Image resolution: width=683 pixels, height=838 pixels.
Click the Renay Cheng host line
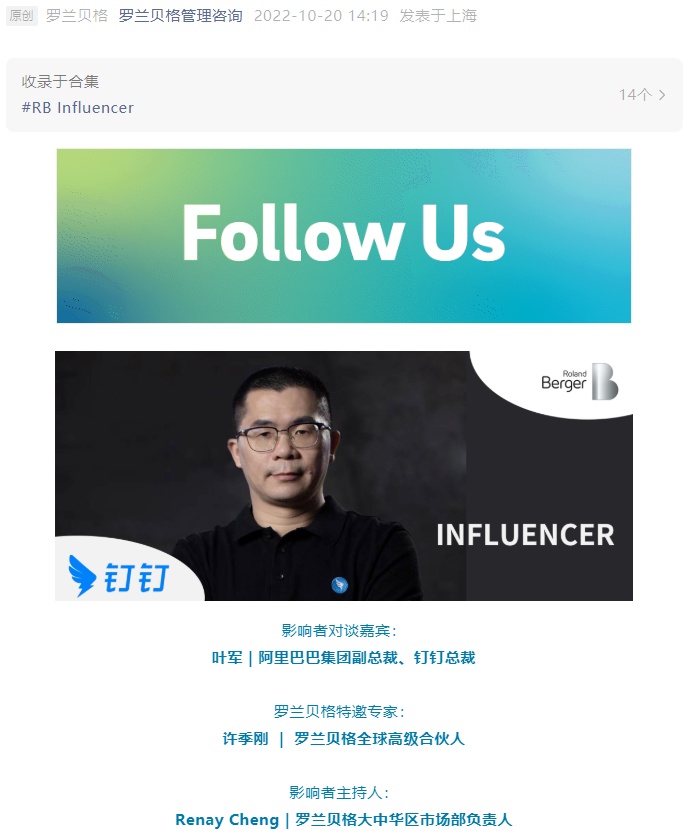(344, 819)
